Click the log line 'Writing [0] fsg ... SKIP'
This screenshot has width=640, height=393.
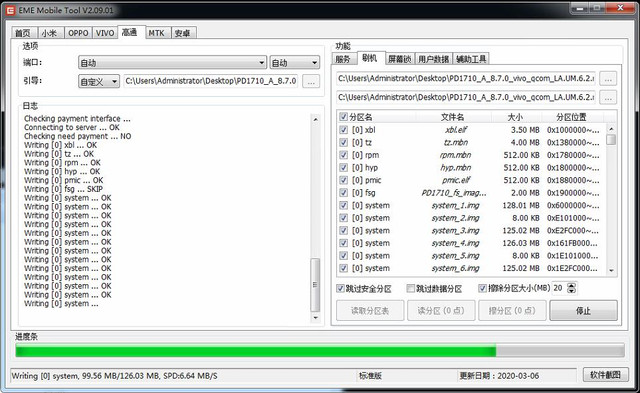coord(63,189)
